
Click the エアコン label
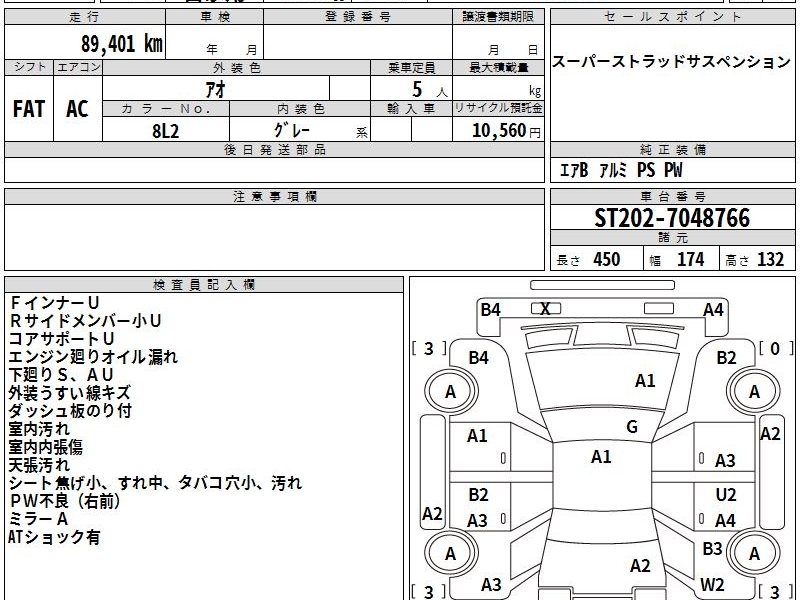pos(78,67)
